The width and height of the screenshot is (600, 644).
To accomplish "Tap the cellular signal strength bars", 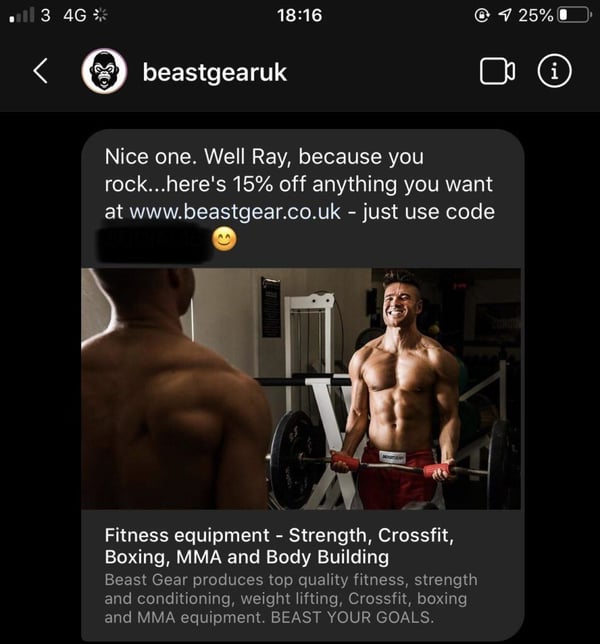I will coord(22,15).
